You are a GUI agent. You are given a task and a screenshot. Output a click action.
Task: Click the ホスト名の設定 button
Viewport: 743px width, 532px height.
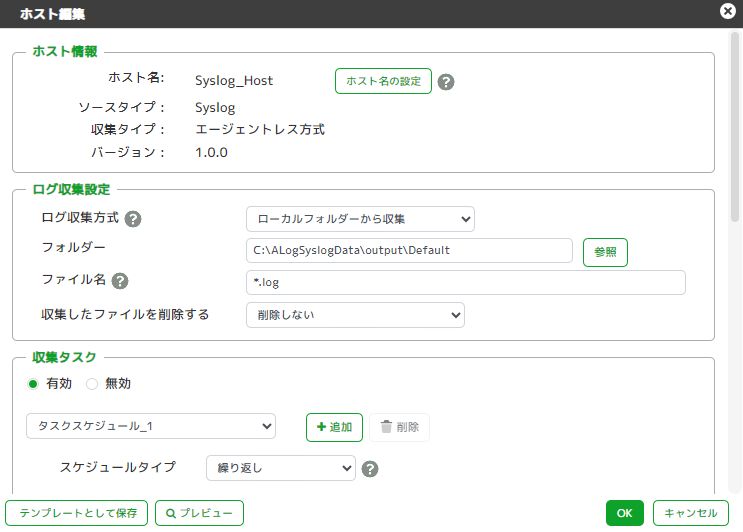click(x=383, y=81)
